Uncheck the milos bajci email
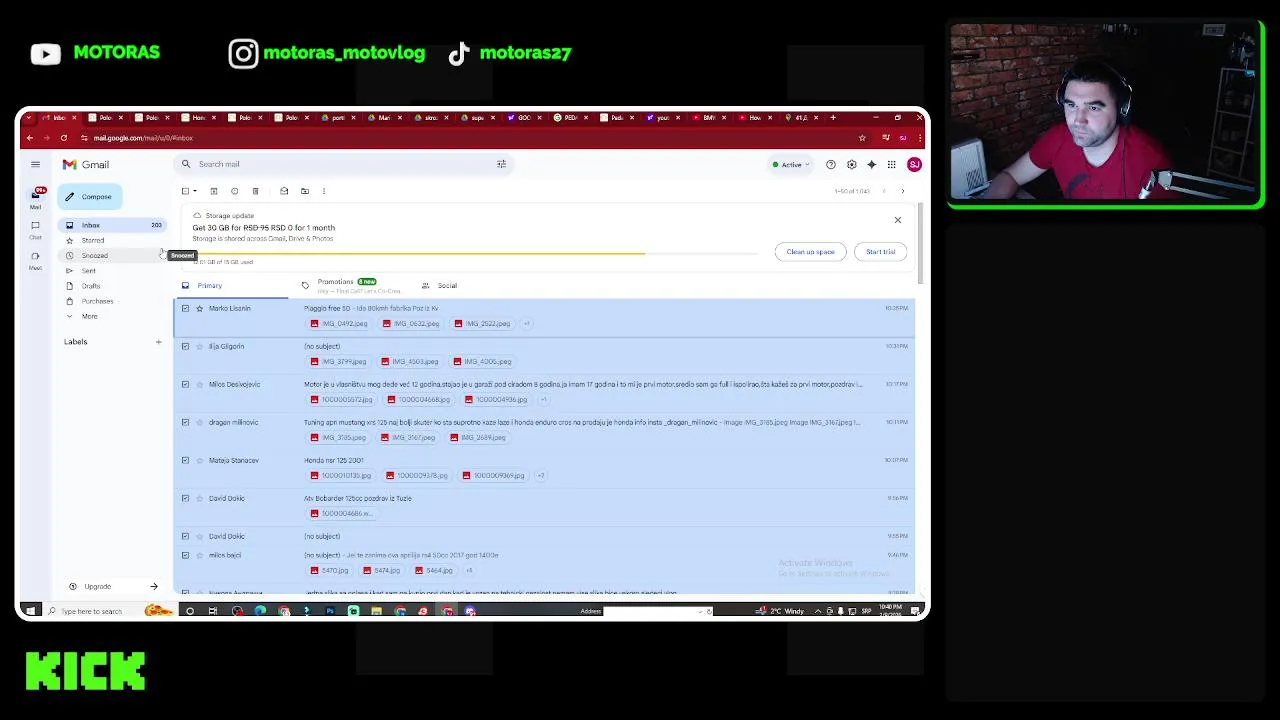The height and width of the screenshot is (720, 1280). (x=185, y=555)
